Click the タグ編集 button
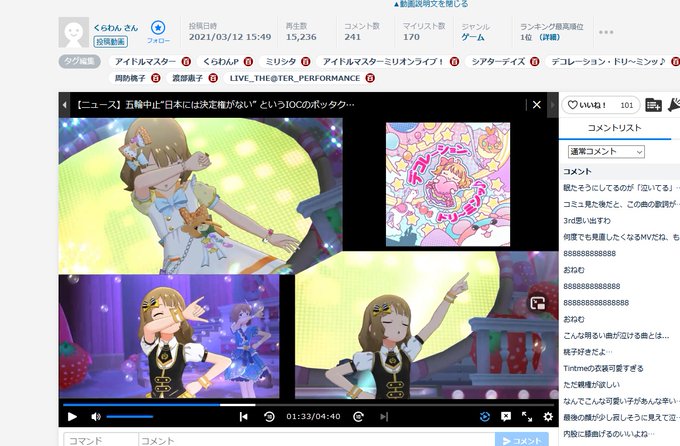This screenshot has height=446, width=680. (x=79, y=61)
